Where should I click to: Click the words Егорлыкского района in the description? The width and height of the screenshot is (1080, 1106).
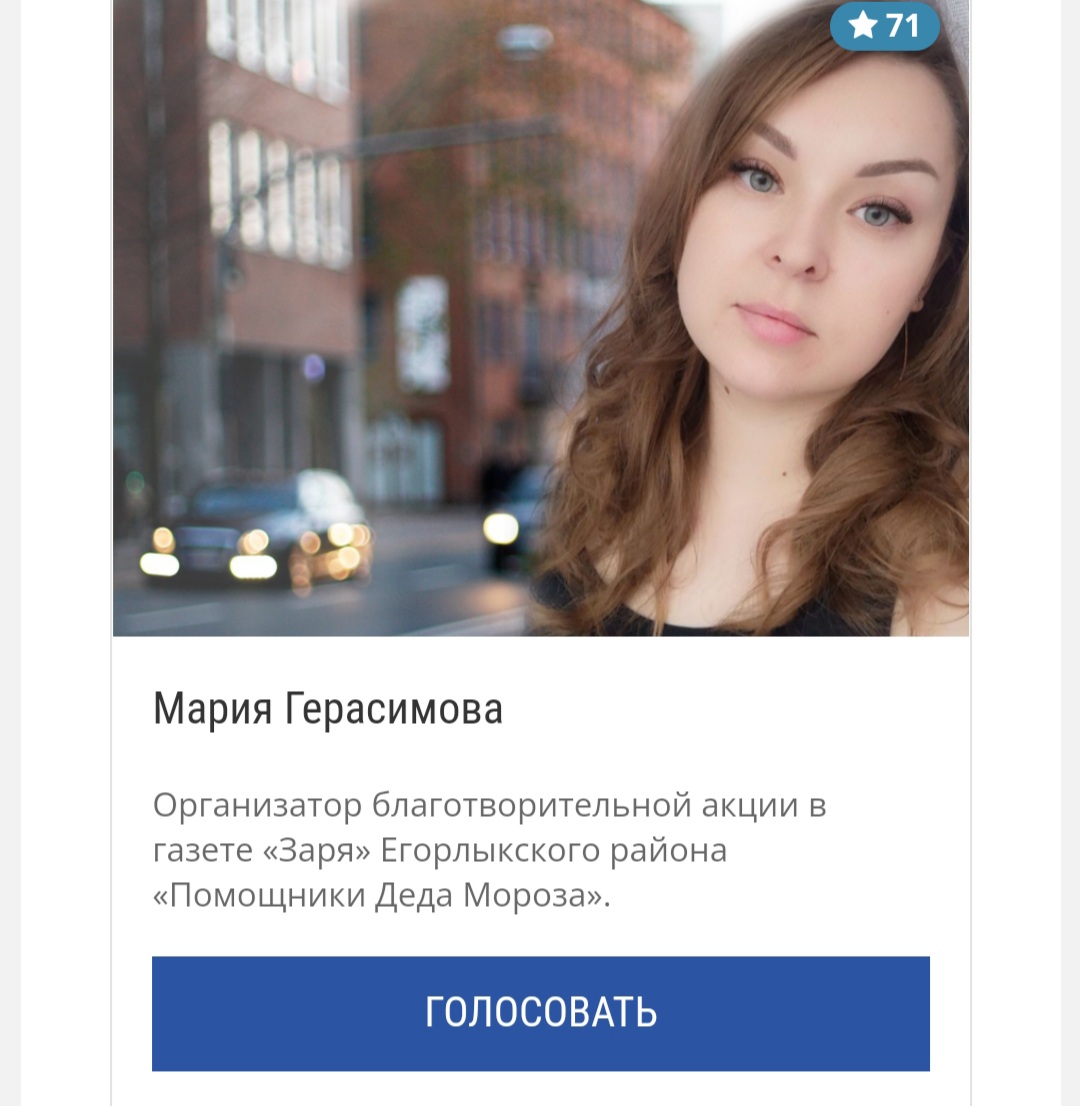pyautogui.click(x=554, y=850)
